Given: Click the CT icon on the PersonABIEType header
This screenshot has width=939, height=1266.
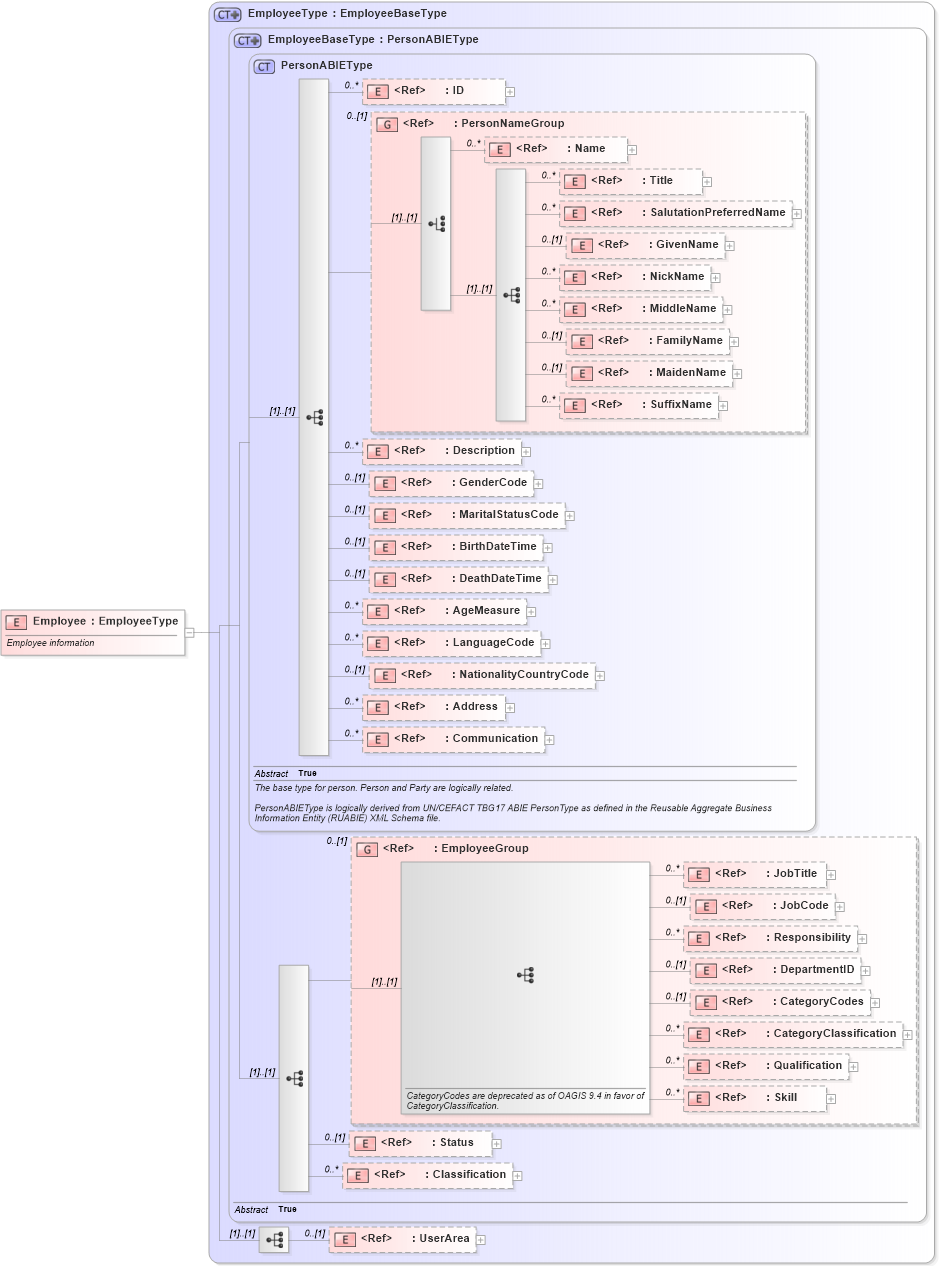Looking at the screenshot, I should coord(262,66).
